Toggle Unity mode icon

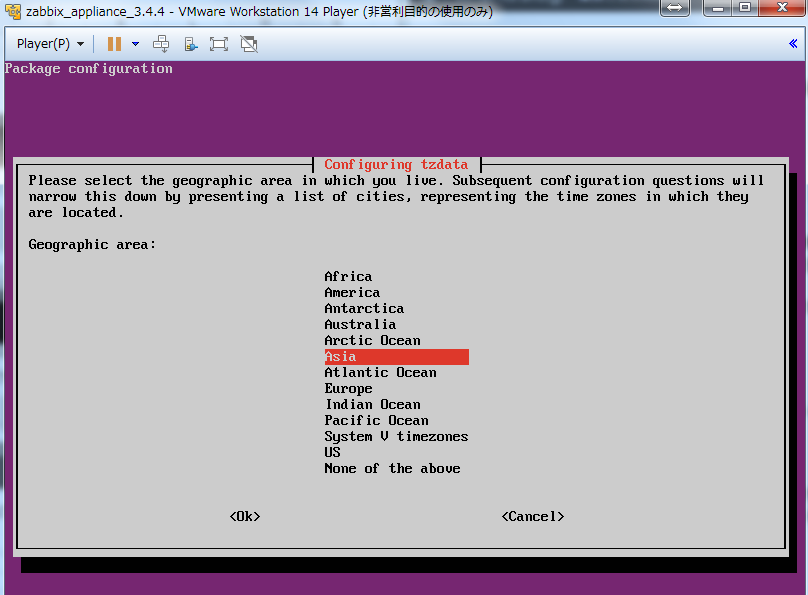[x=249, y=44]
